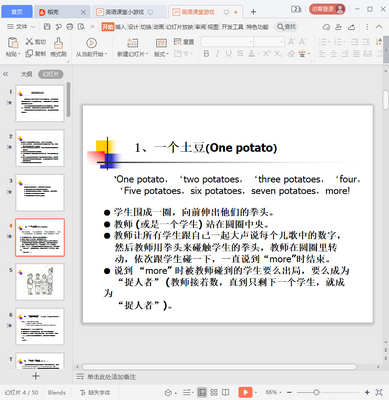Click the orange Play slideshow button
The height and width of the screenshot is (400, 389).
pos(245,392)
